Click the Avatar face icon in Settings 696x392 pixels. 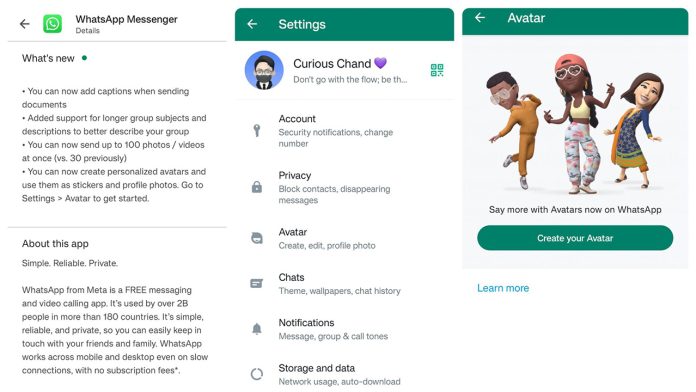point(257,238)
